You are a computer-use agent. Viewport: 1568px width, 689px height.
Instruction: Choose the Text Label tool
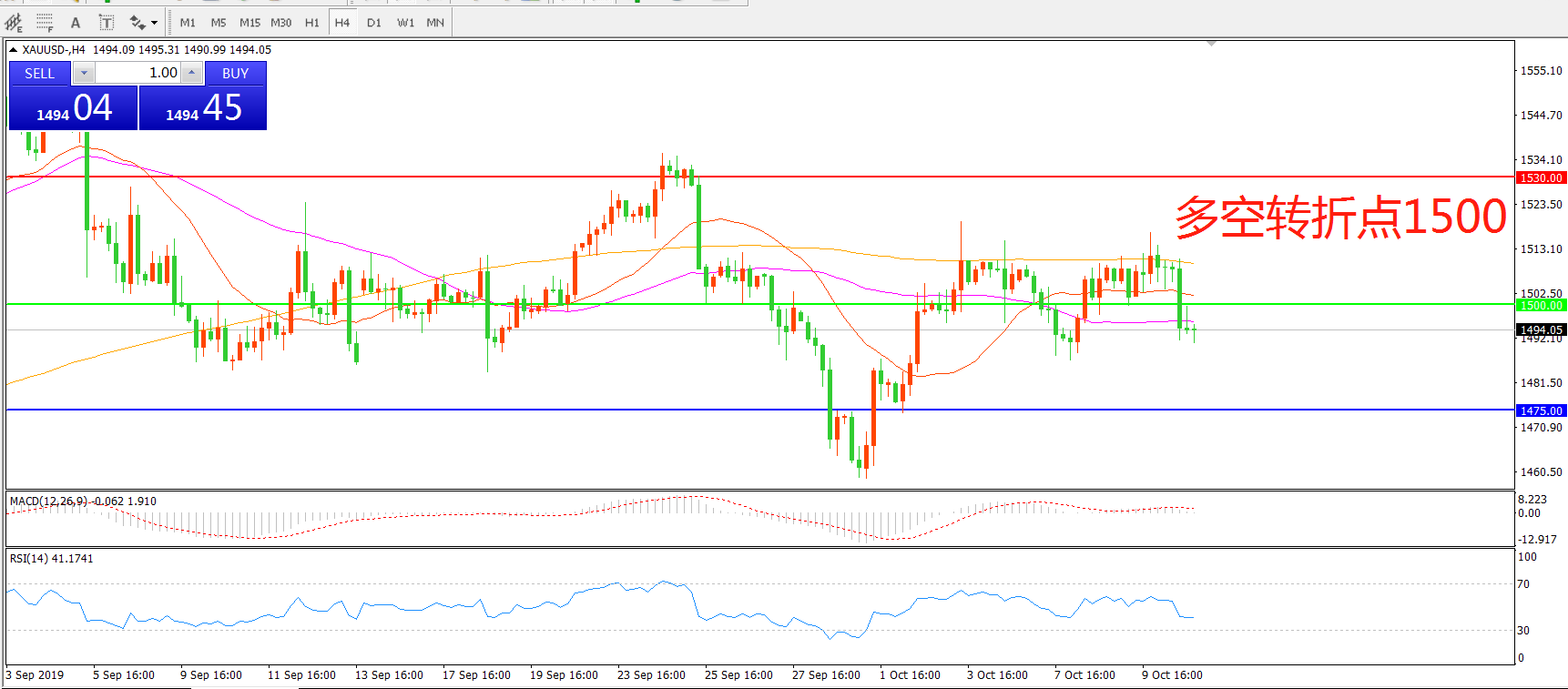point(107,23)
